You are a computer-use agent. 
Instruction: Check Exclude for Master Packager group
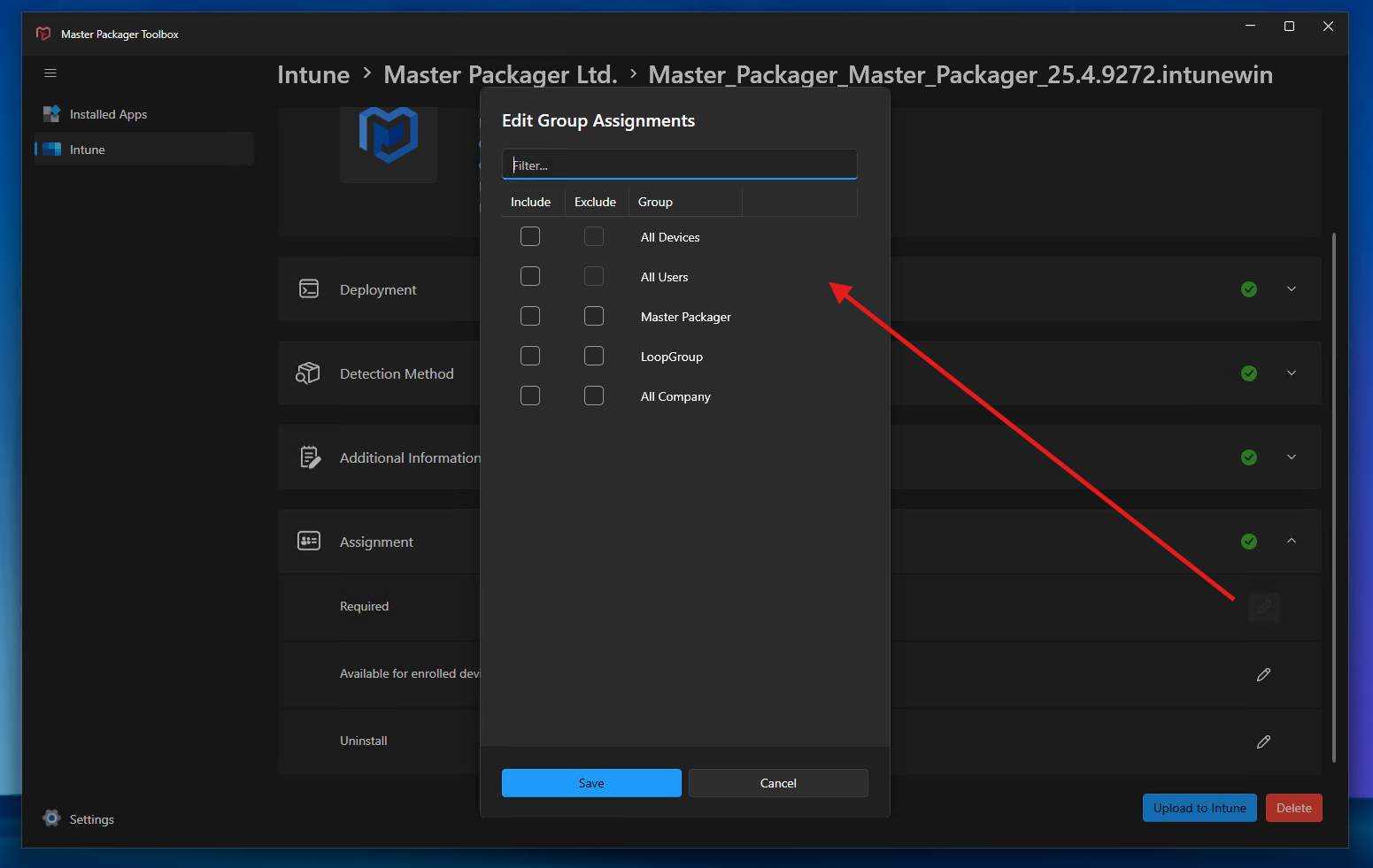pyautogui.click(x=594, y=316)
